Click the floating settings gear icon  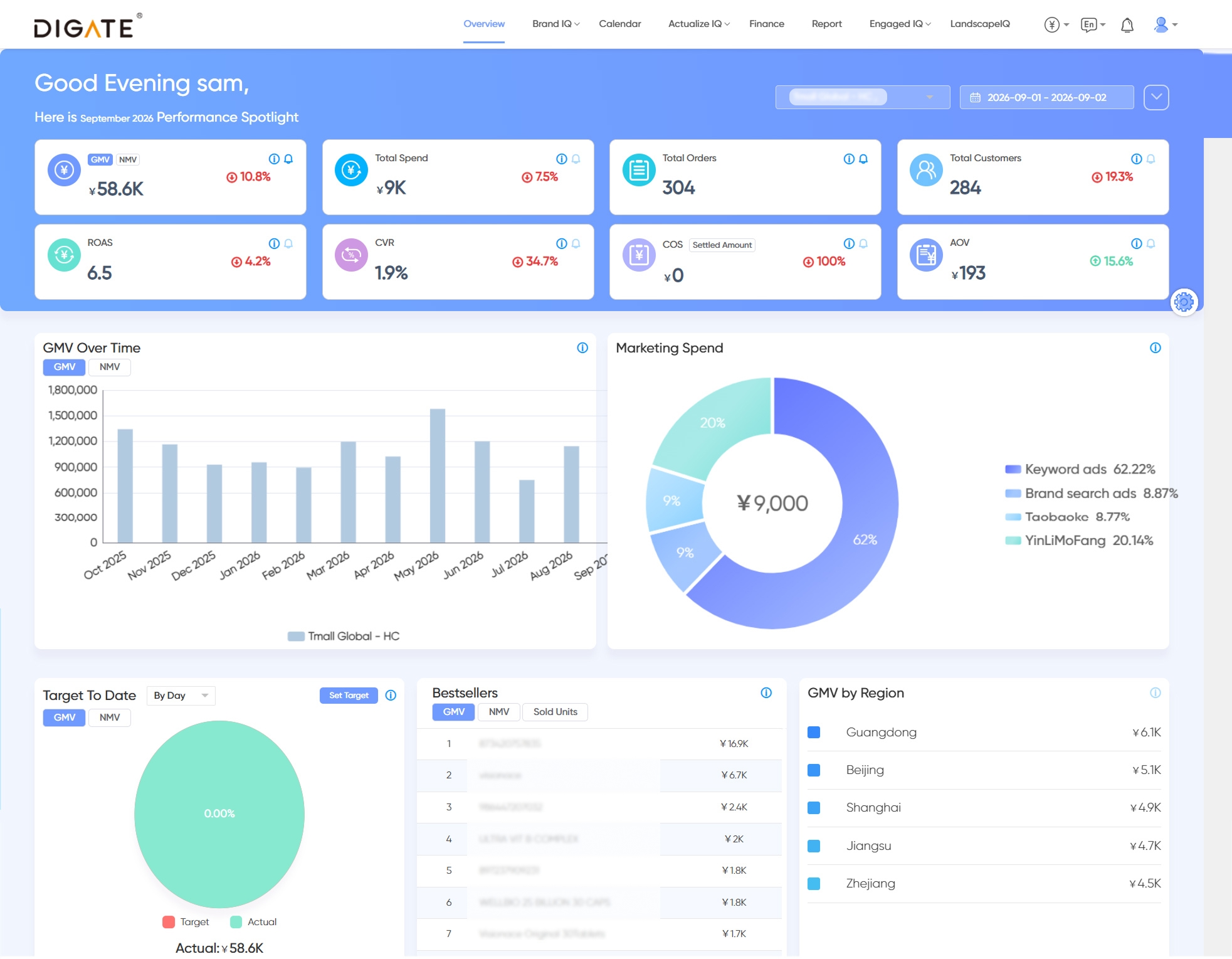click(x=1184, y=302)
